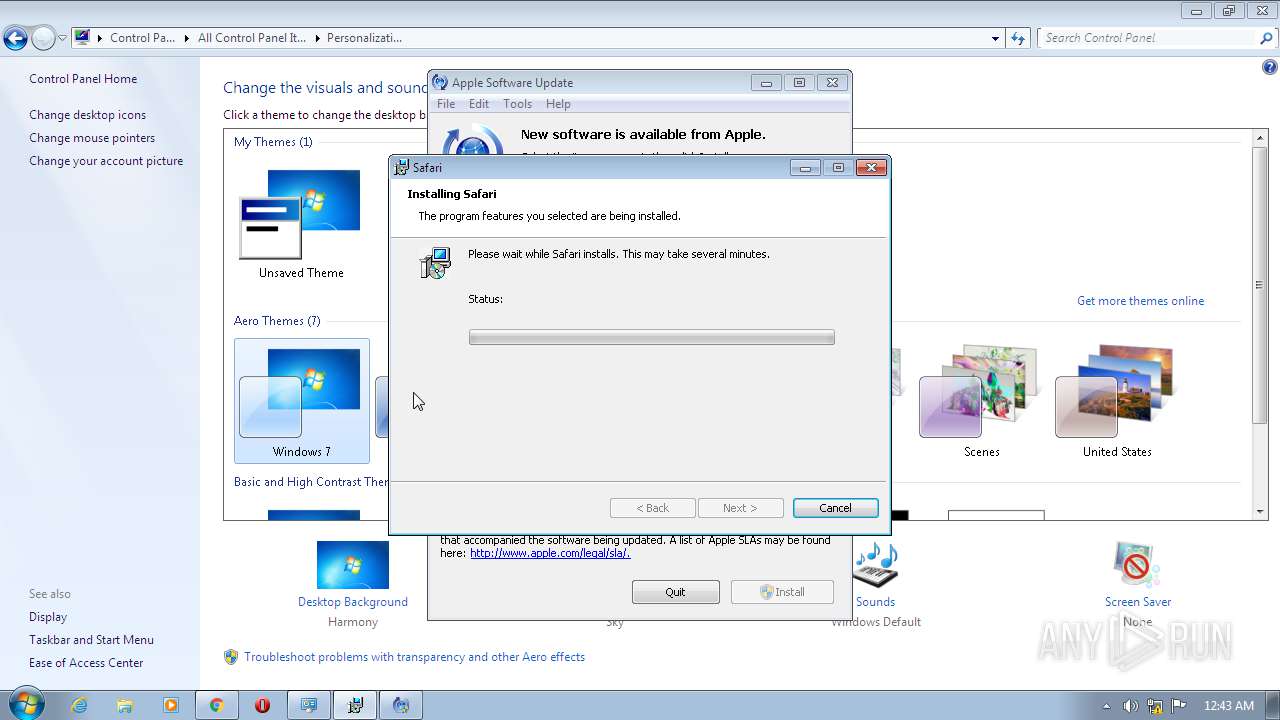
Task: Click the themes list scrollbar thumb
Action: click(1260, 284)
